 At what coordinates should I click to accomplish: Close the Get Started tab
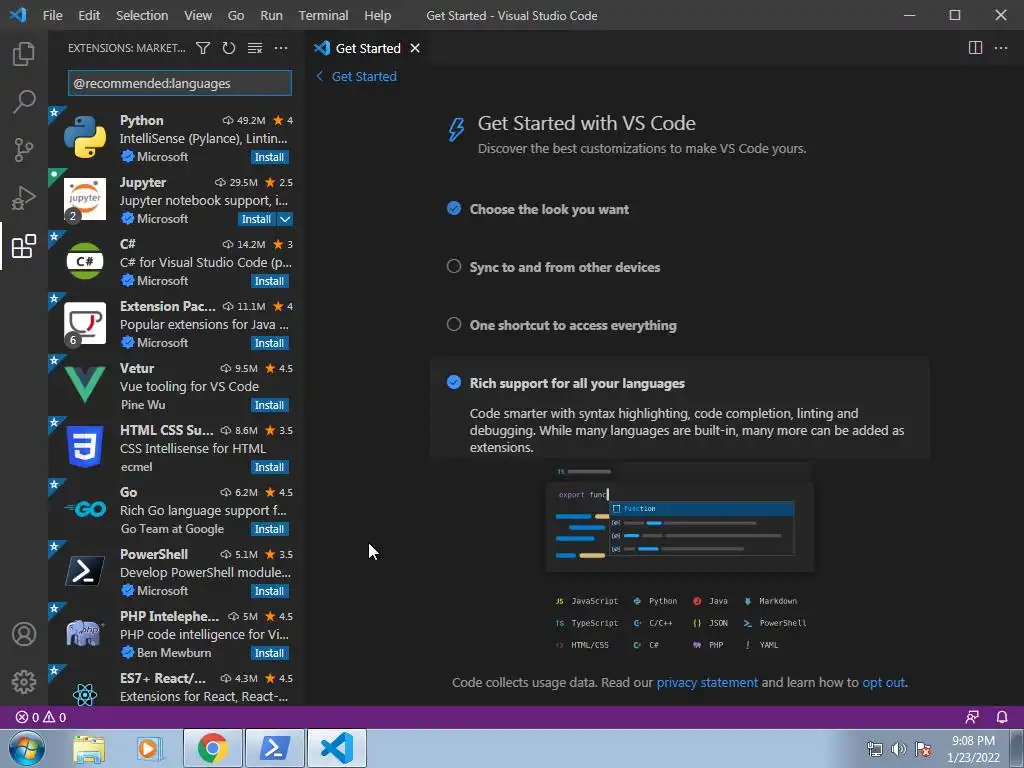415,48
